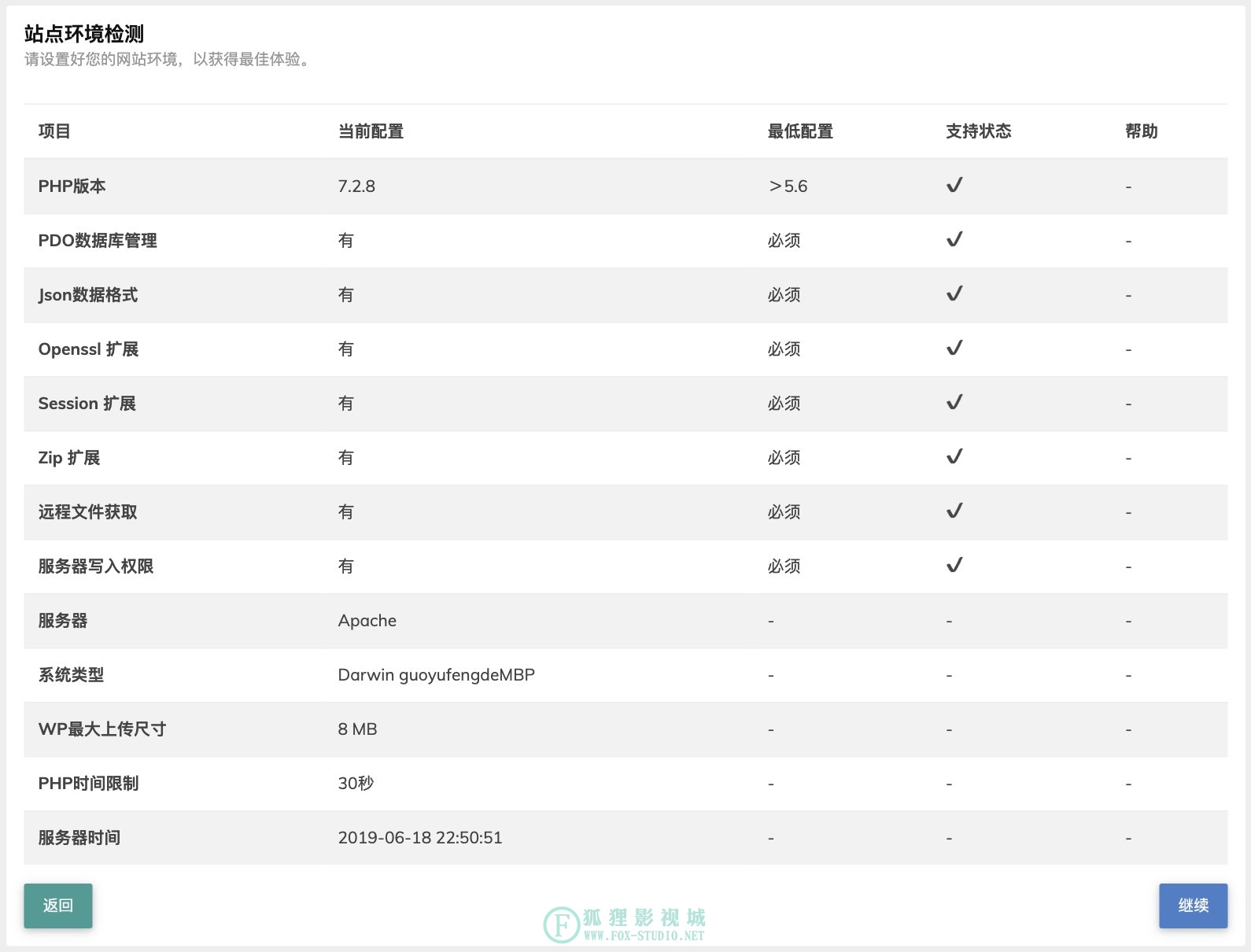Click the Apache server value

pyautogui.click(x=367, y=621)
